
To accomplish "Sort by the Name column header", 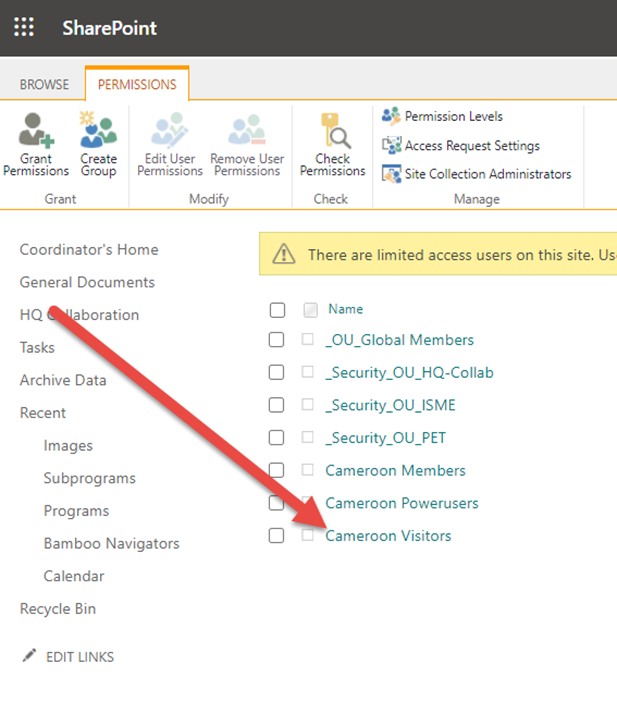I will pos(346,309).
